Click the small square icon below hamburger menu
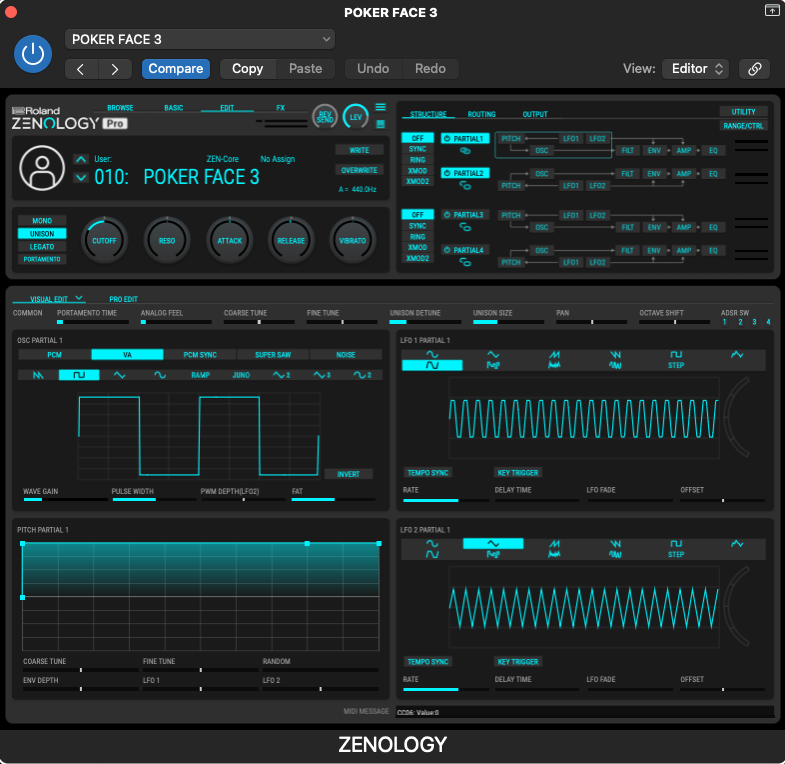Viewport: 785px width, 764px height. [380, 124]
